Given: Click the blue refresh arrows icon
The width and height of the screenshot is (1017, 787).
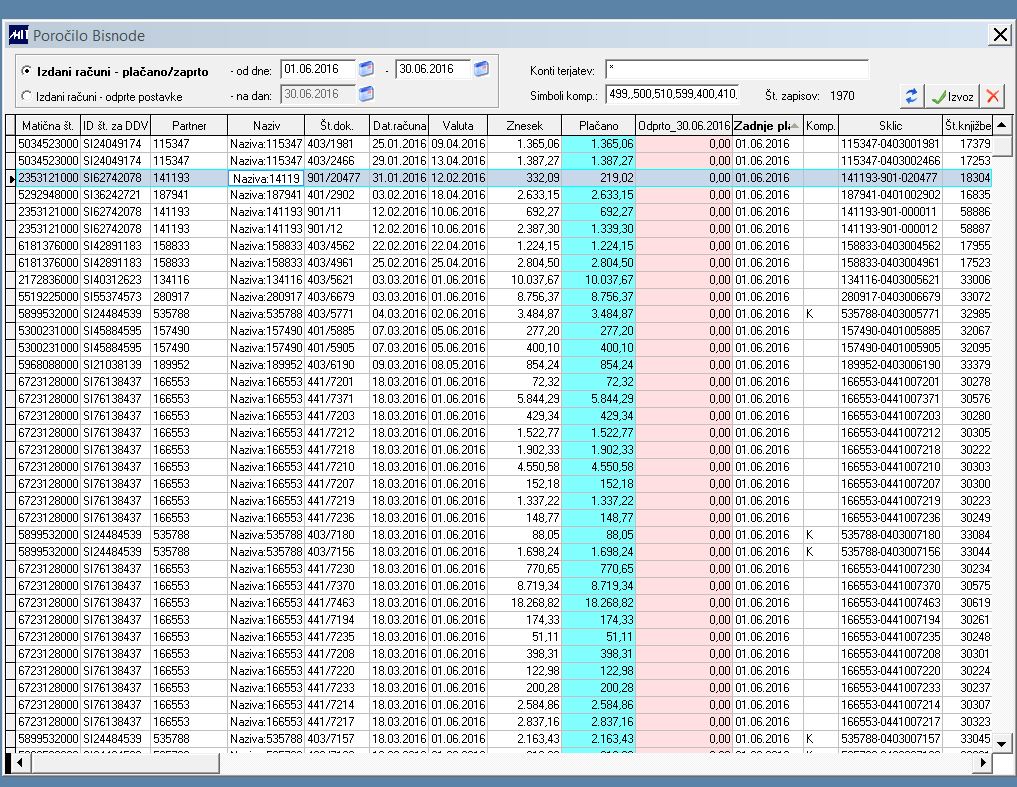Looking at the screenshot, I should point(911,96).
